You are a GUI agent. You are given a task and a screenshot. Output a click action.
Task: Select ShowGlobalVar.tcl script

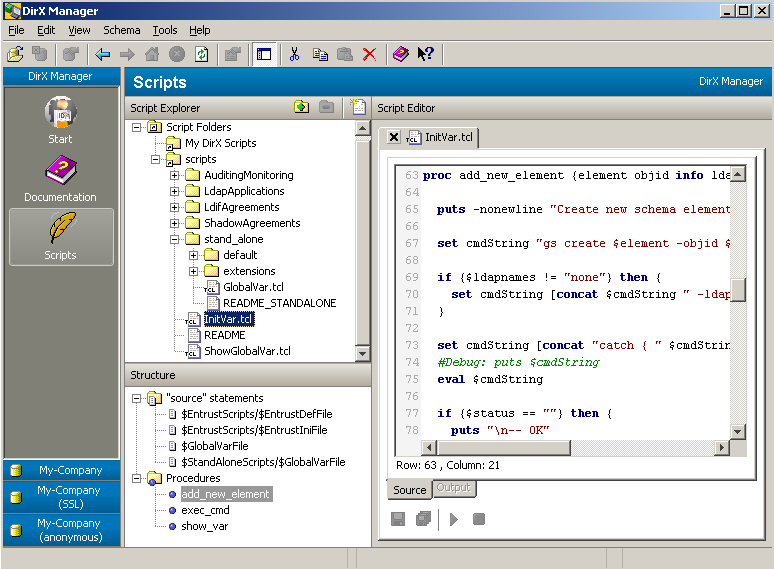(x=247, y=351)
